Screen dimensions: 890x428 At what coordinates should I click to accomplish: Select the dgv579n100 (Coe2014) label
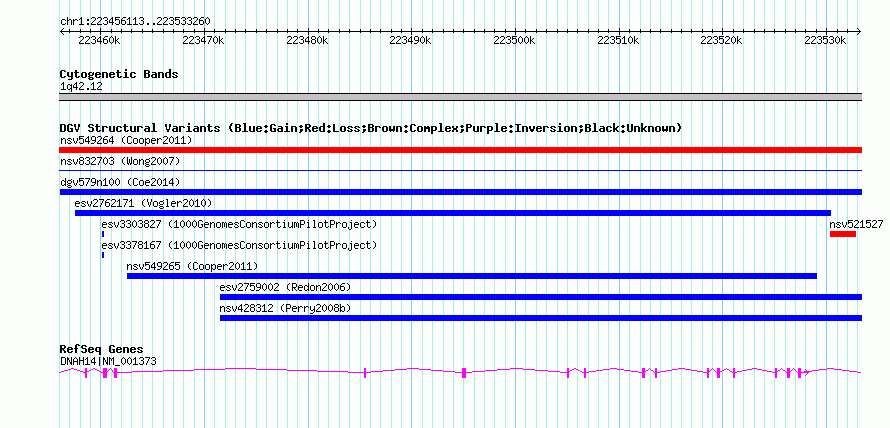point(120,182)
